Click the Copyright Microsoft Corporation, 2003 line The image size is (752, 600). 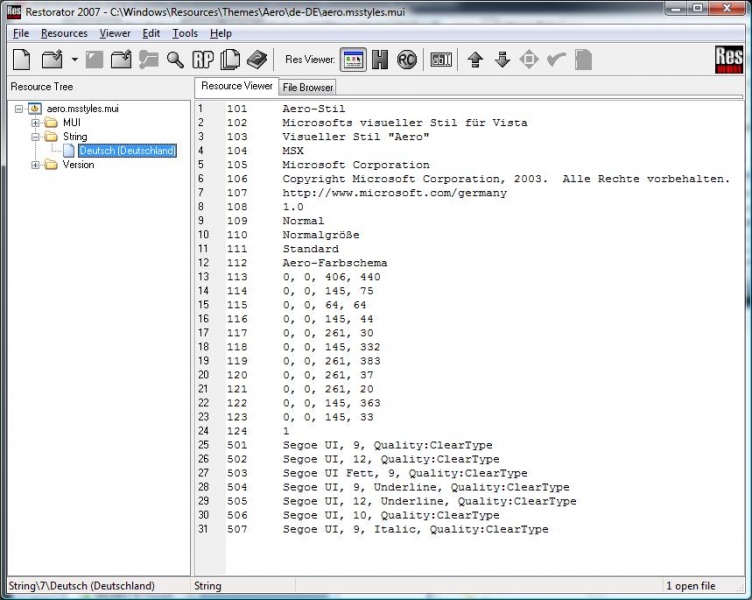click(506, 179)
